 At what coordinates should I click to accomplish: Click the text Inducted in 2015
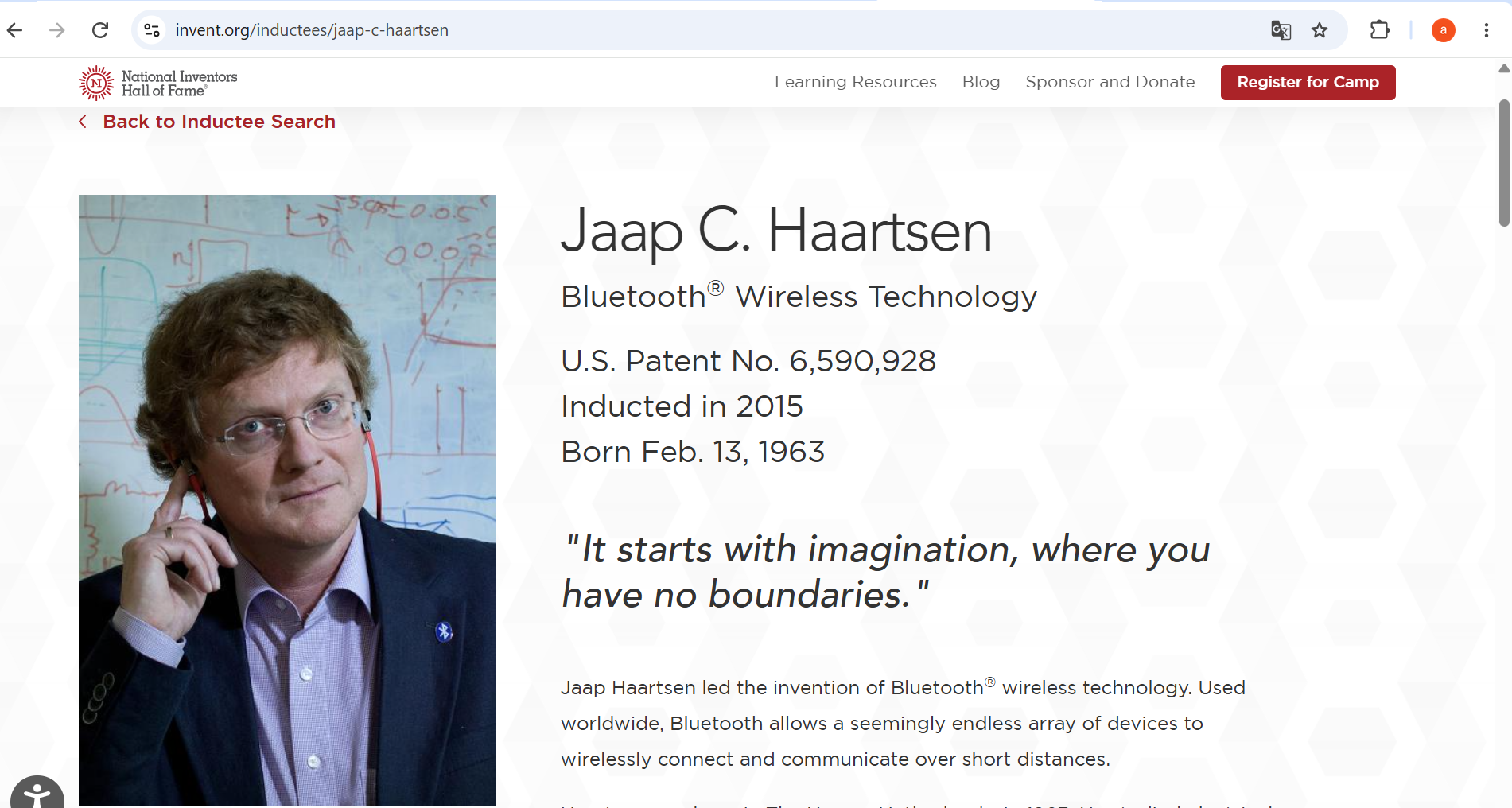pyautogui.click(x=682, y=406)
